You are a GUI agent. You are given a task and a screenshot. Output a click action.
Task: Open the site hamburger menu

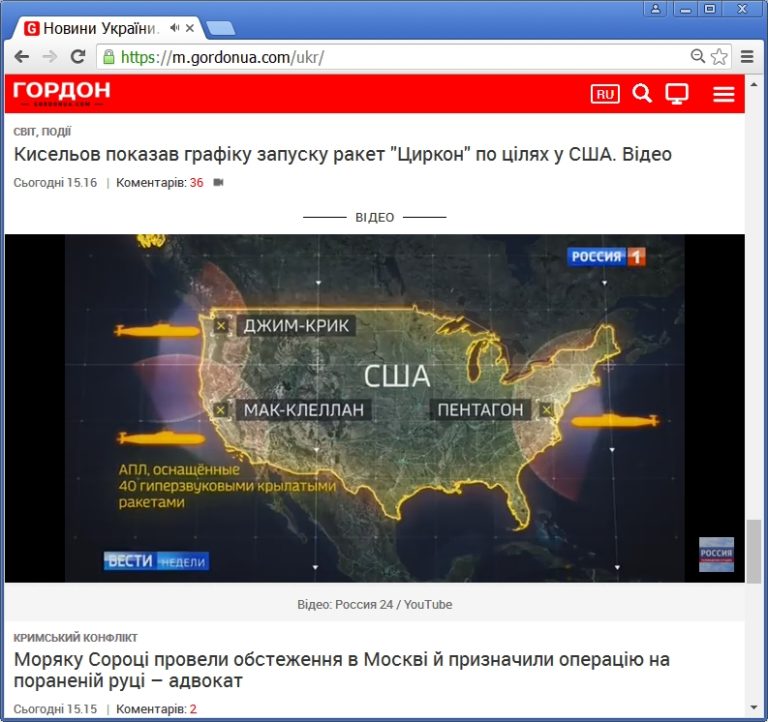(724, 94)
